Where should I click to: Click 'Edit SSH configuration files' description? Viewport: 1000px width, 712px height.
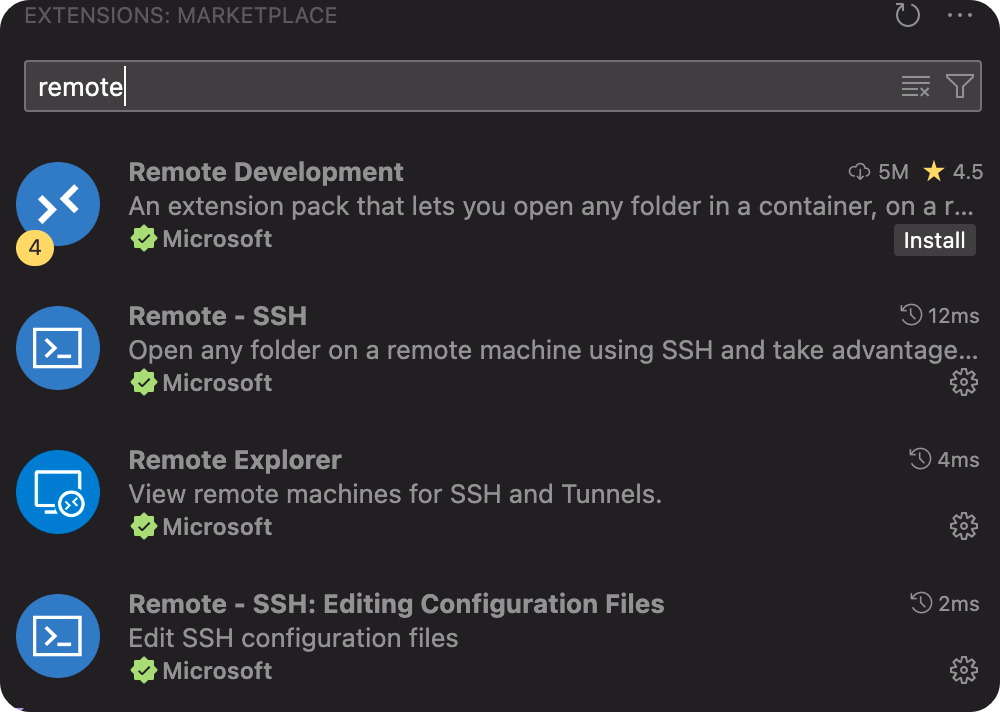(x=293, y=639)
